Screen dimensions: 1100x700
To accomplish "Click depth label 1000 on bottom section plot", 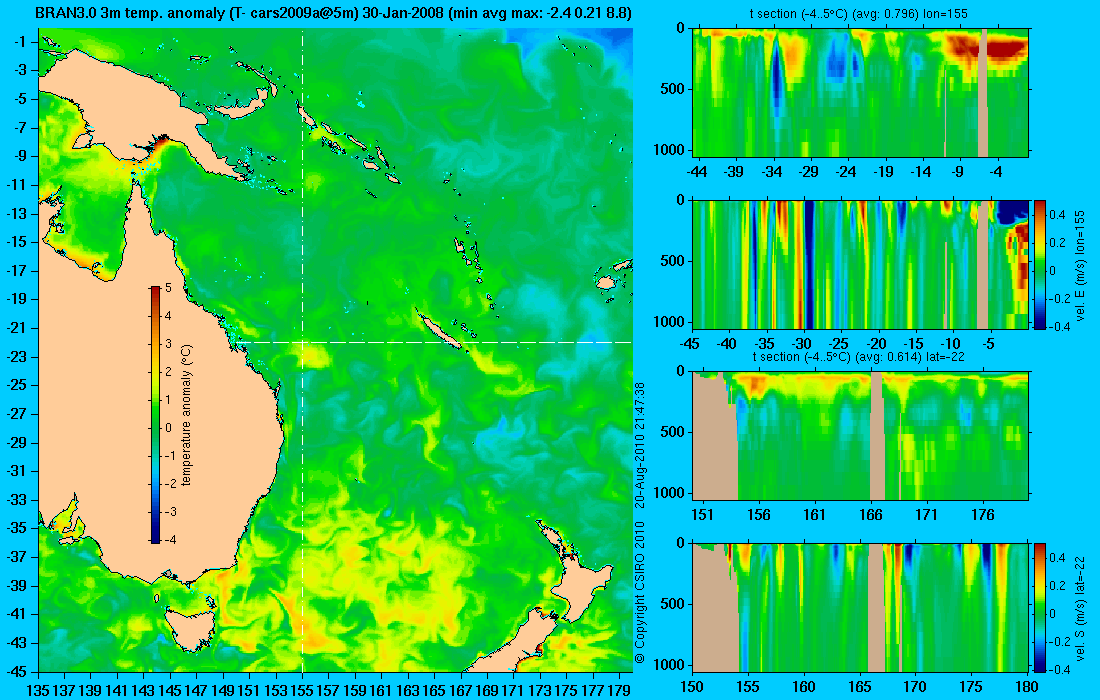I will [x=671, y=664].
